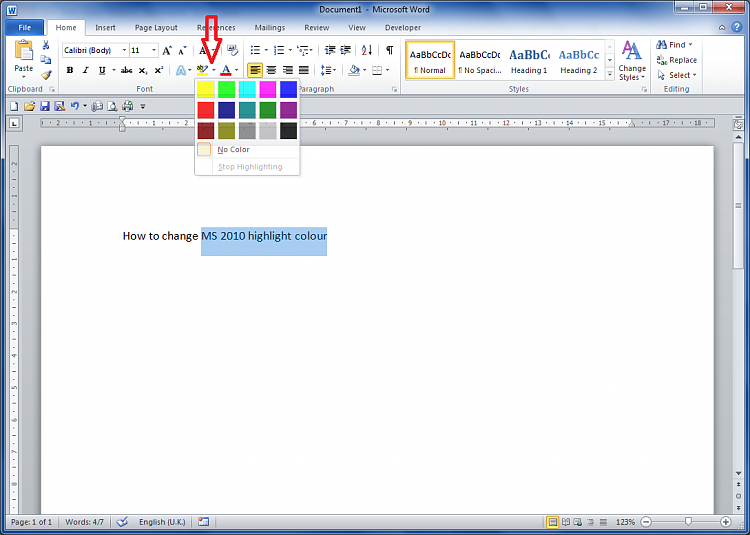Viewport: 750px width, 535px height.
Task: Toggle Justify alignment
Action: 304,70
